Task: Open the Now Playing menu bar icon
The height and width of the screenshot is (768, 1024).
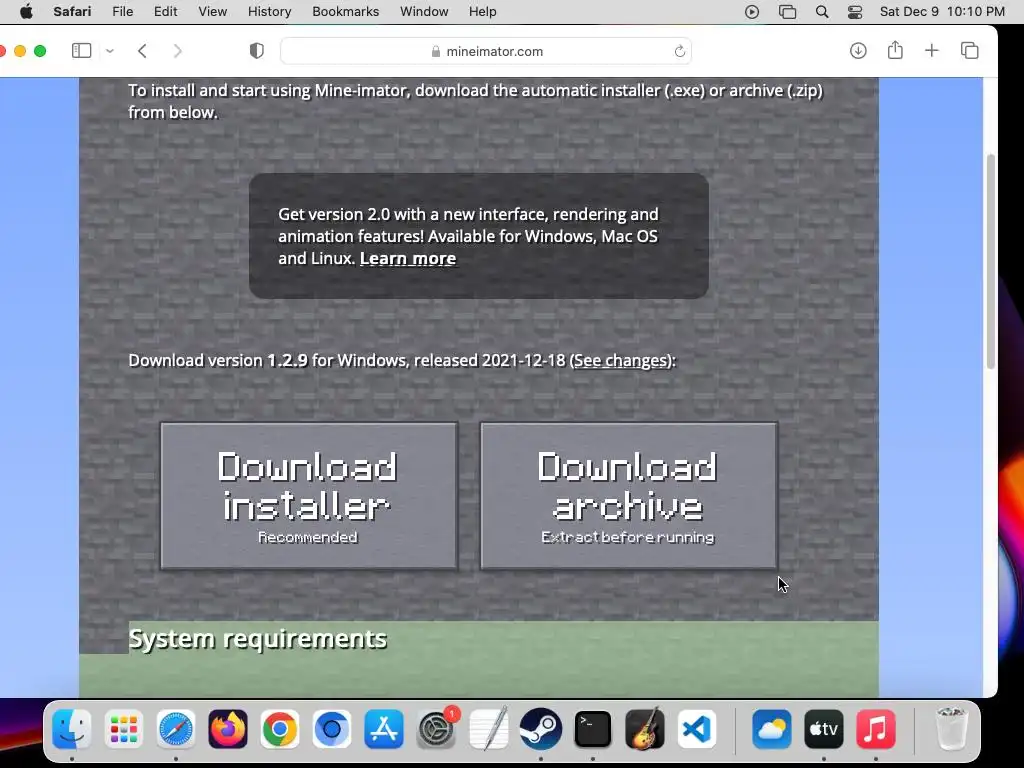Action: pos(752,12)
